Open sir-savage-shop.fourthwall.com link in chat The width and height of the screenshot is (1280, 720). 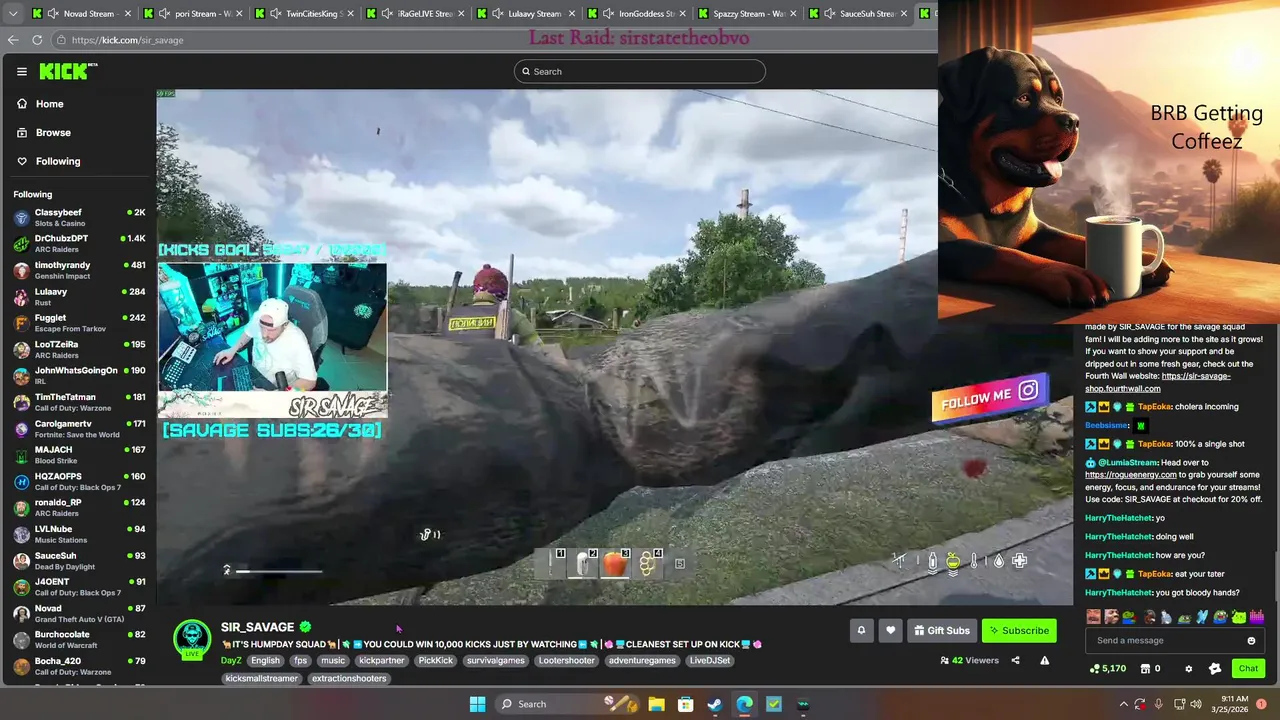tap(1159, 382)
